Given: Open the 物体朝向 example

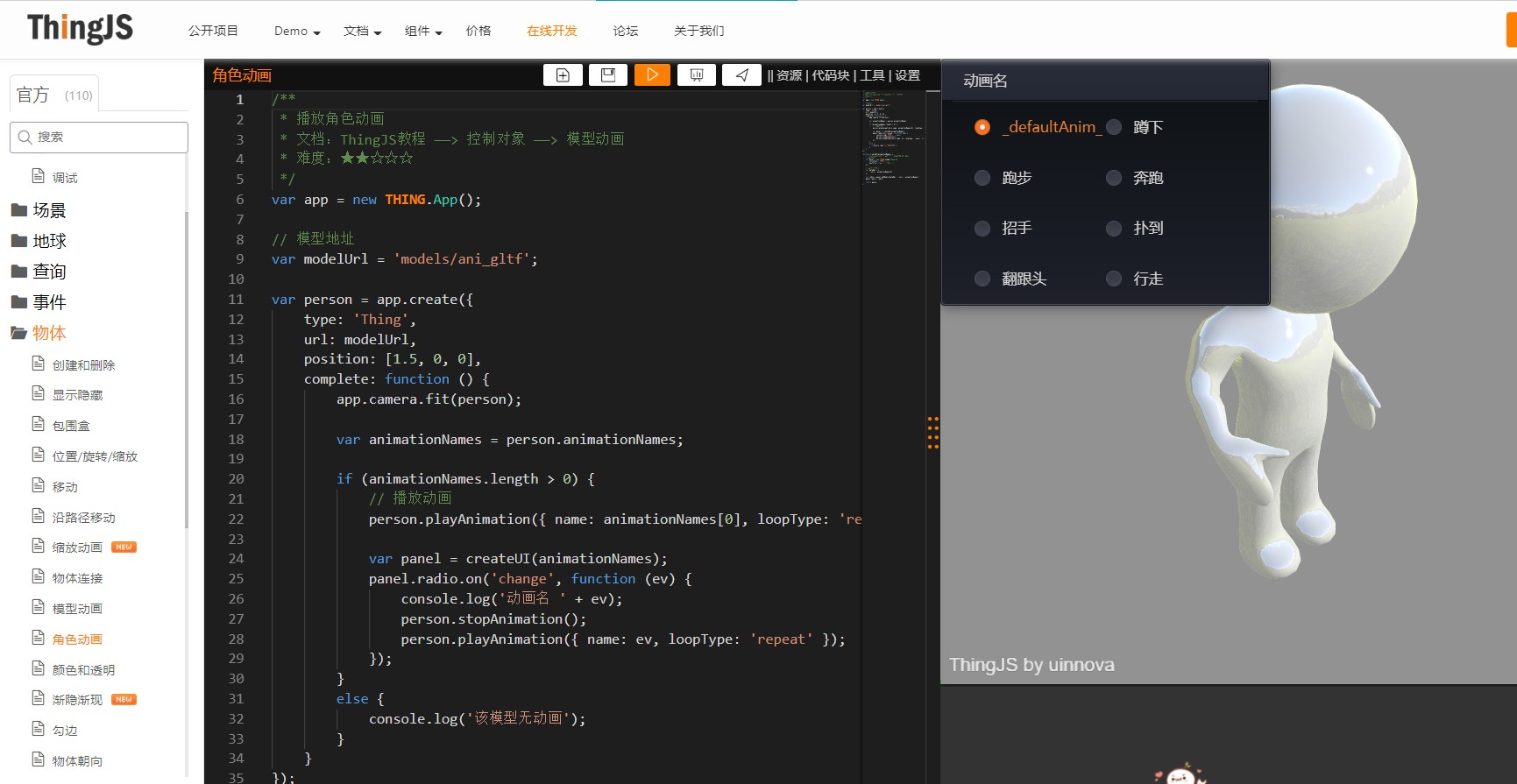Looking at the screenshot, I should tap(77, 761).
